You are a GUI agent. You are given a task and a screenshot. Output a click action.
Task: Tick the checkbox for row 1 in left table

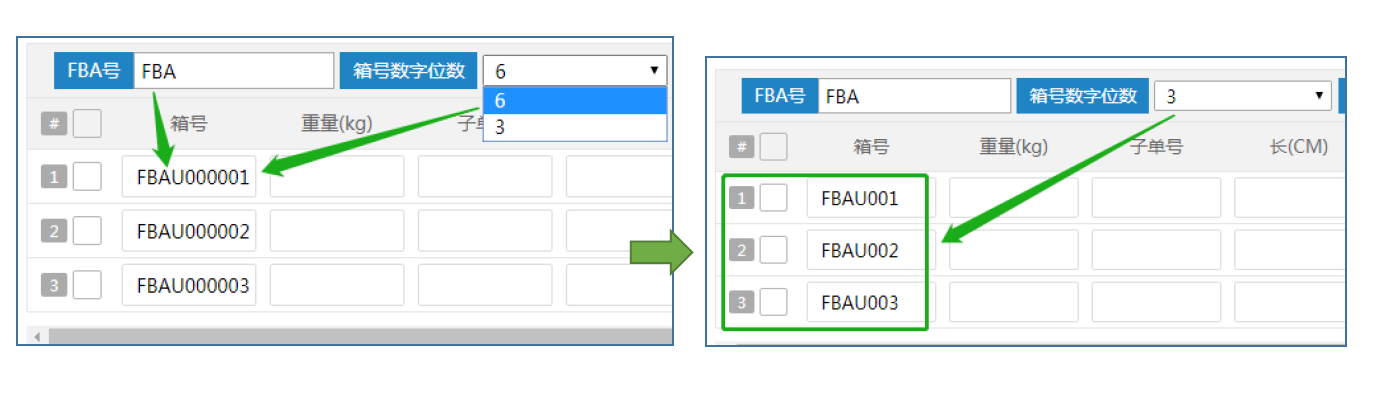point(87,177)
